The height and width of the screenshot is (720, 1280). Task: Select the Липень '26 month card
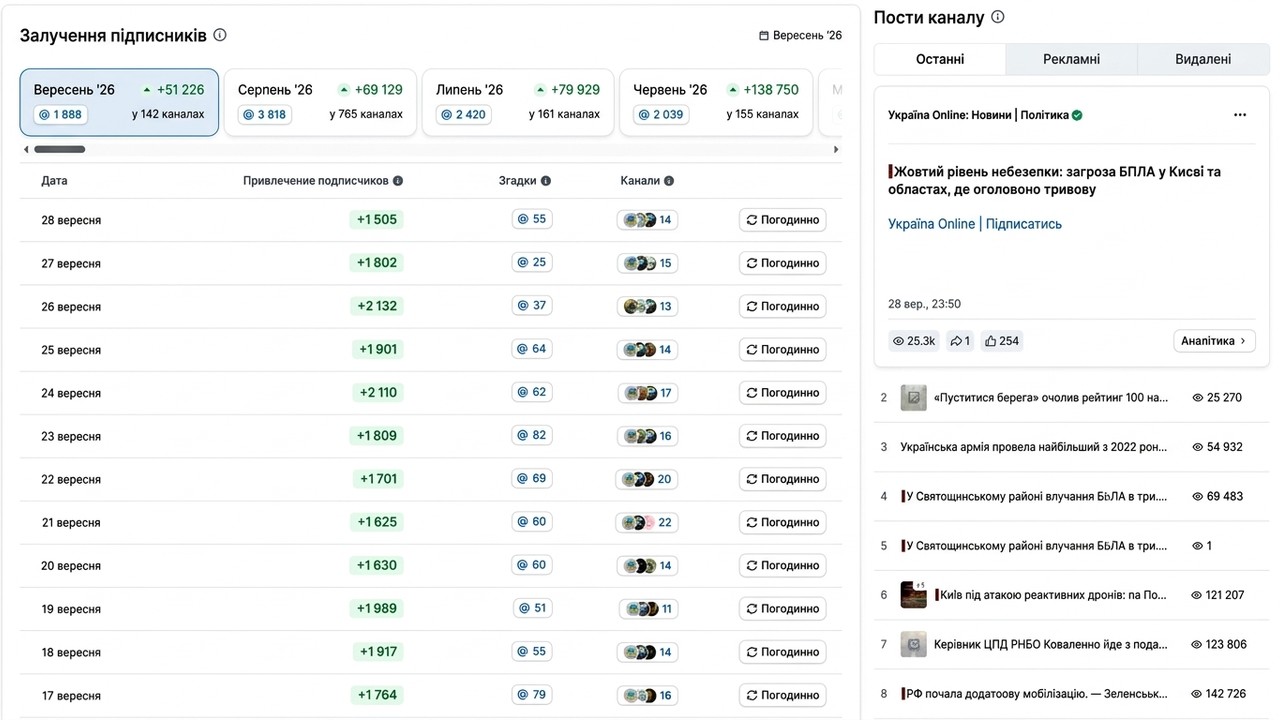518,102
